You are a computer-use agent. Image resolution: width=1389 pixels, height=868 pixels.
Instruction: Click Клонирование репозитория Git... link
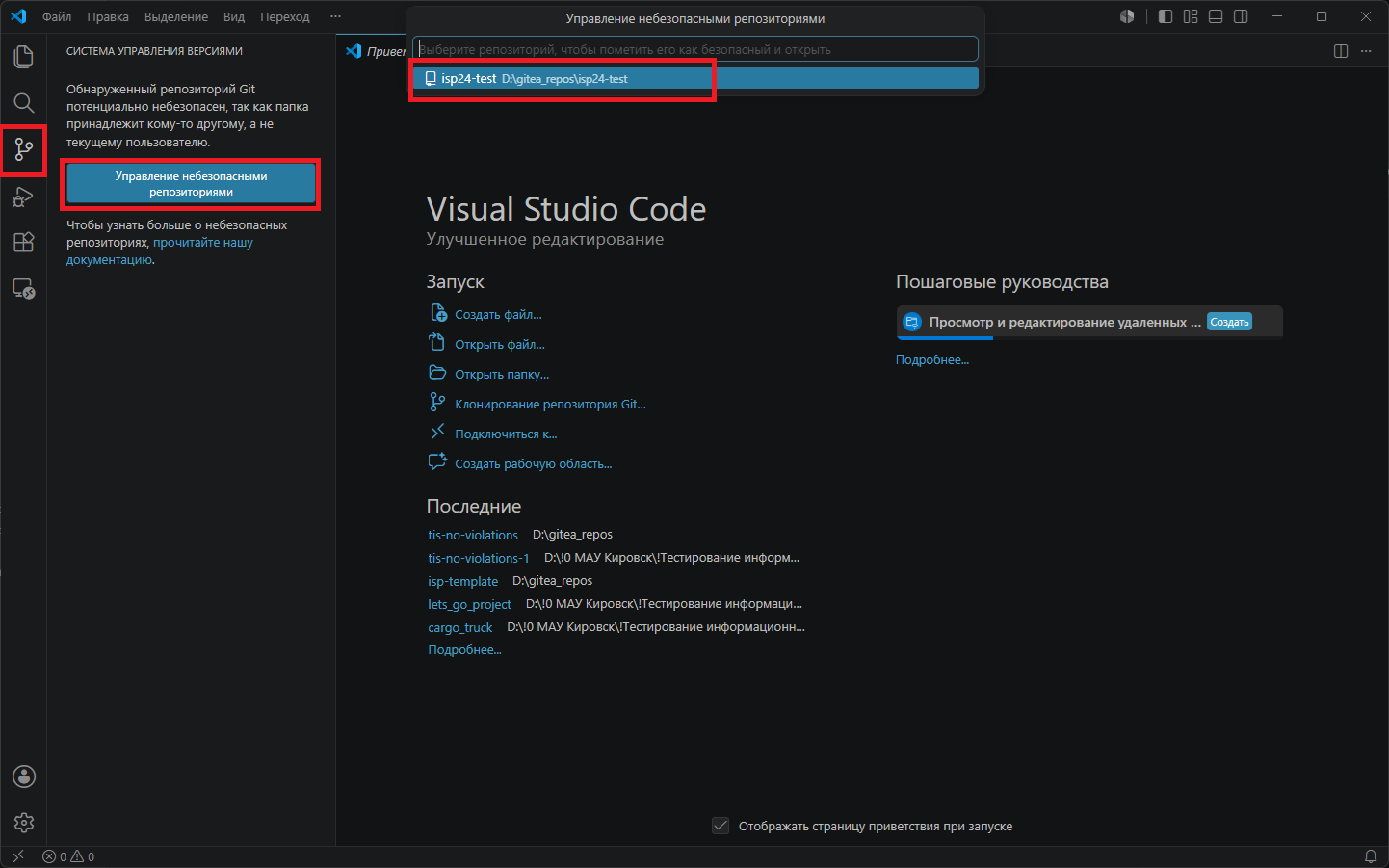coord(550,404)
